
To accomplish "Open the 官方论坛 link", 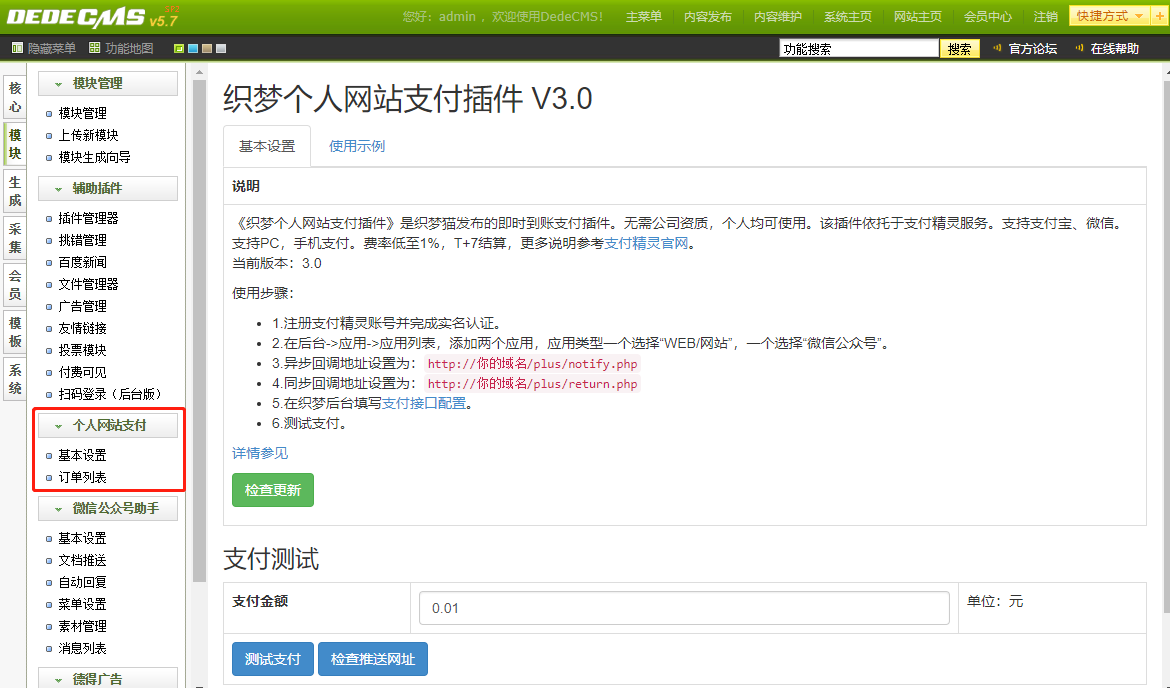I will (x=1033, y=49).
